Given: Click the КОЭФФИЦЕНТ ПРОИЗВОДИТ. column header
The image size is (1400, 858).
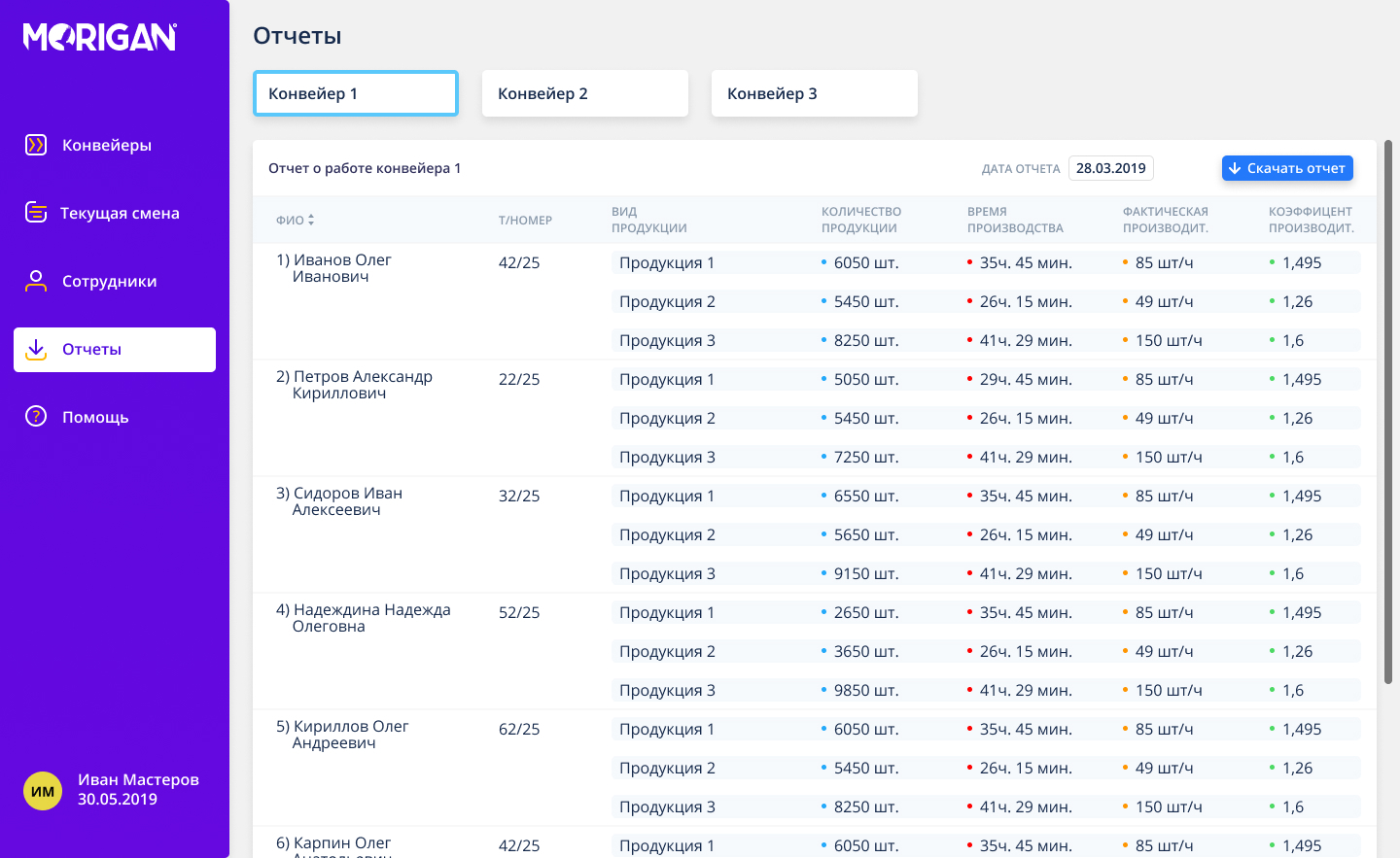Looking at the screenshot, I should tap(1312, 220).
